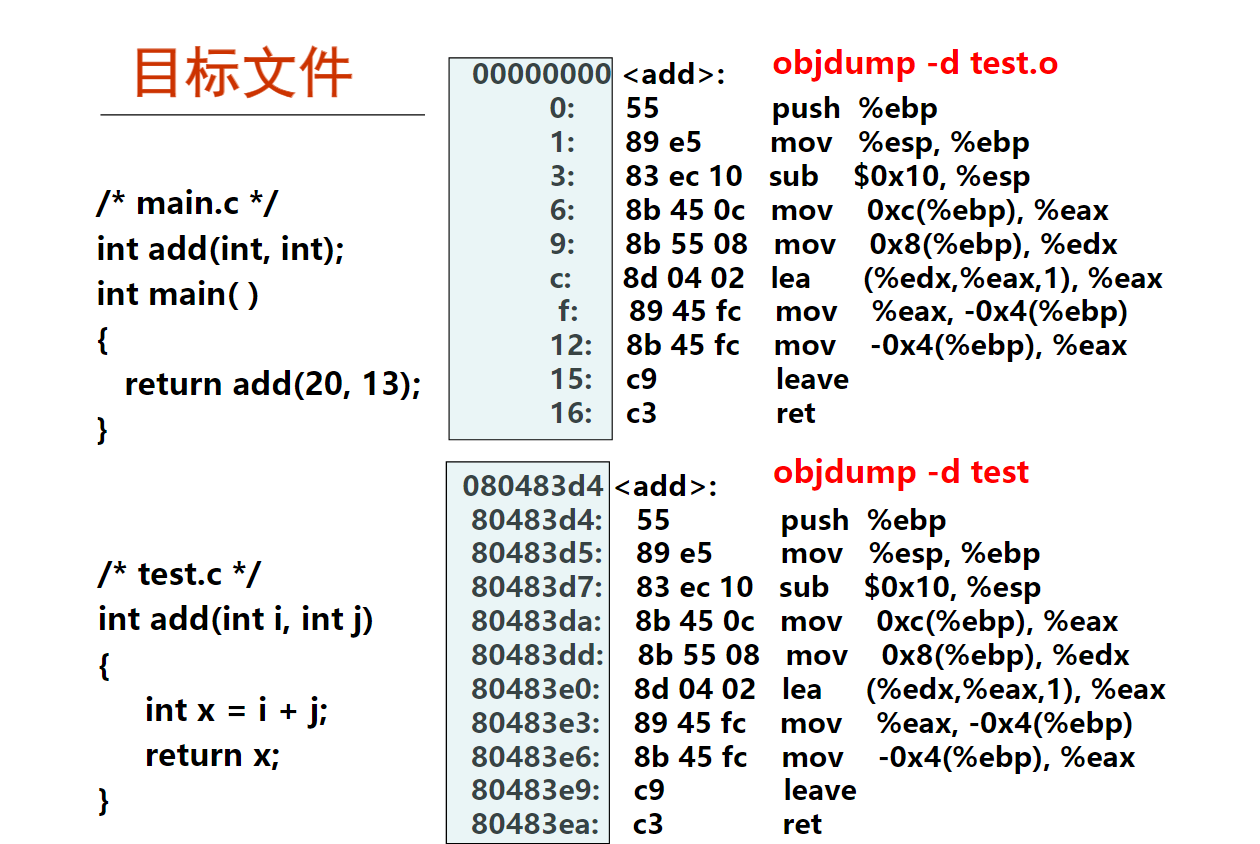Click the address "80483e0:"
The height and width of the screenshot is (844, 1260).
pos(537,689)
